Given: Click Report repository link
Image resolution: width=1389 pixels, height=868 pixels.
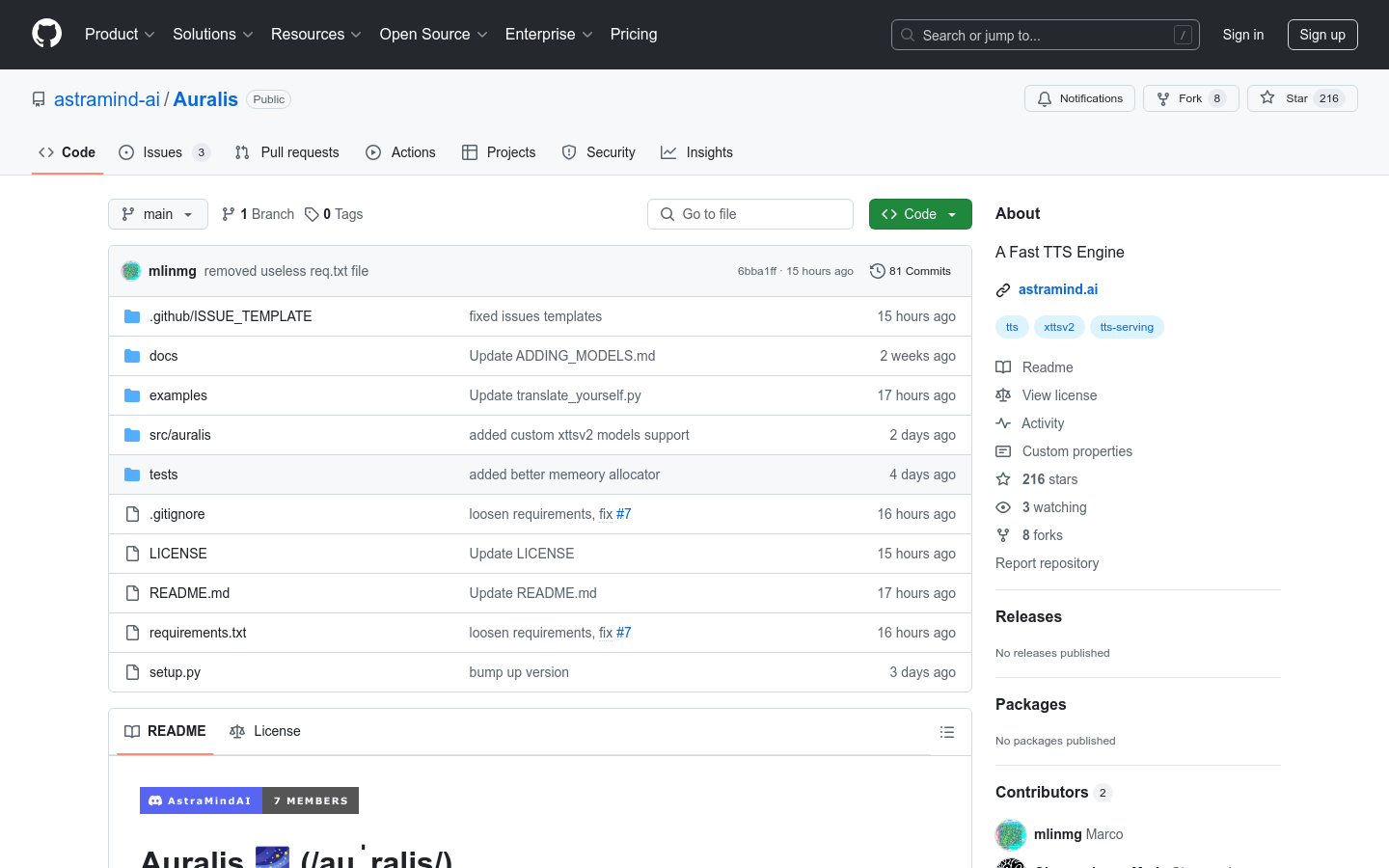Looking at the screenshot, I should coord(1047,563).
